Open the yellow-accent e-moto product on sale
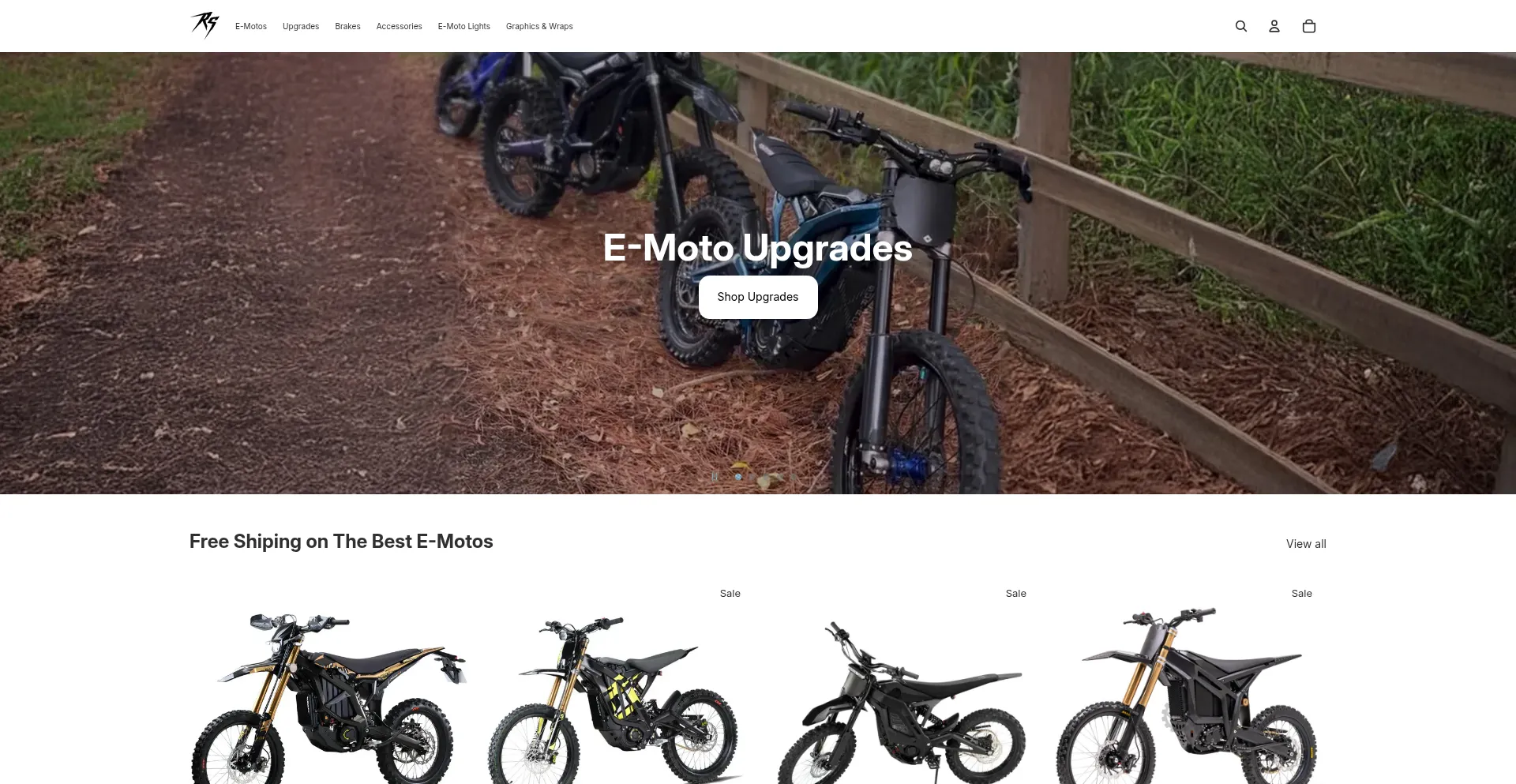Screen dimensions: 1516x784 click(x=615, y=695)
